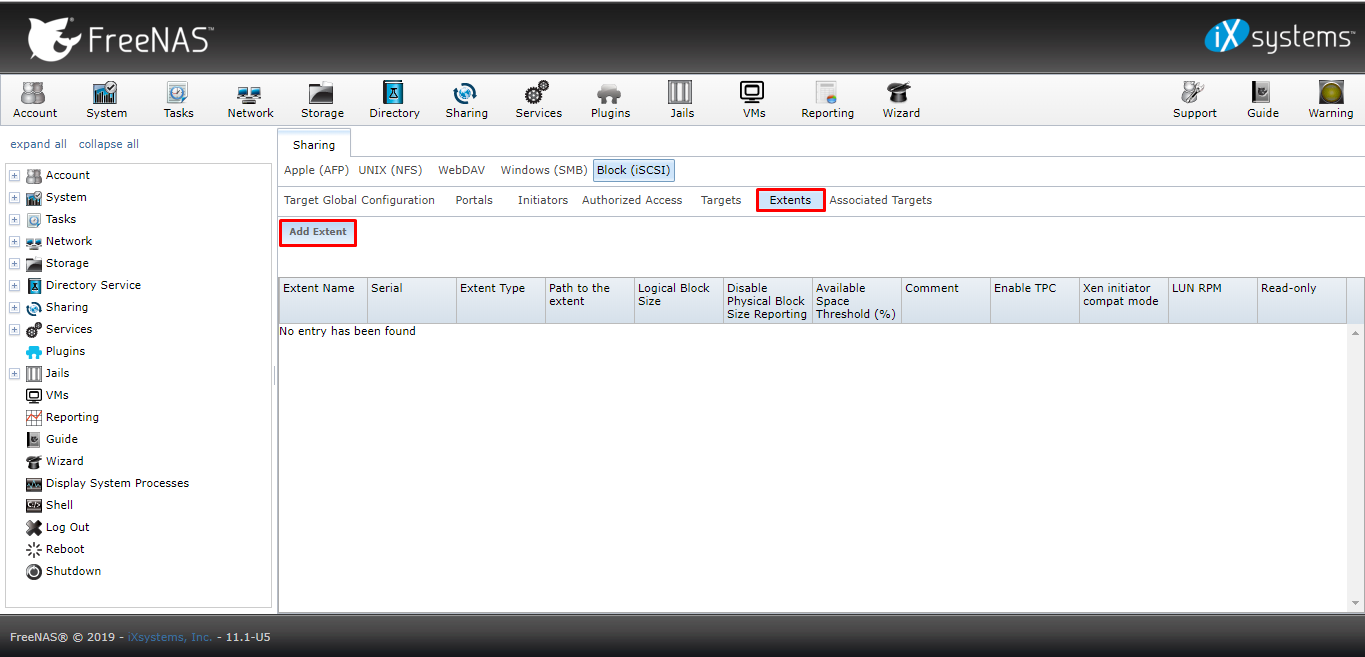Expand the Tasks tree node

15,219
